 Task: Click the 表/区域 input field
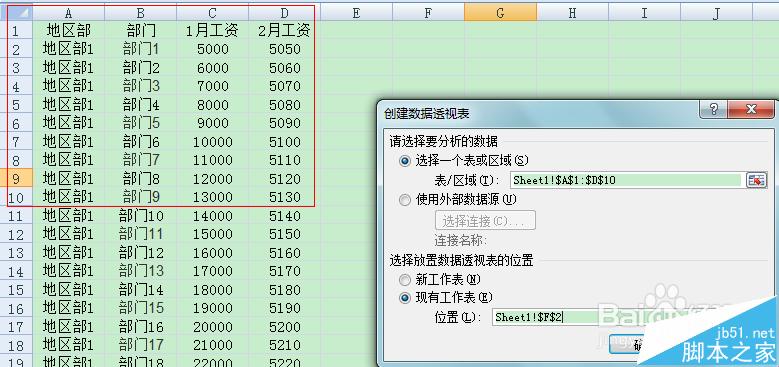point(626,180)
